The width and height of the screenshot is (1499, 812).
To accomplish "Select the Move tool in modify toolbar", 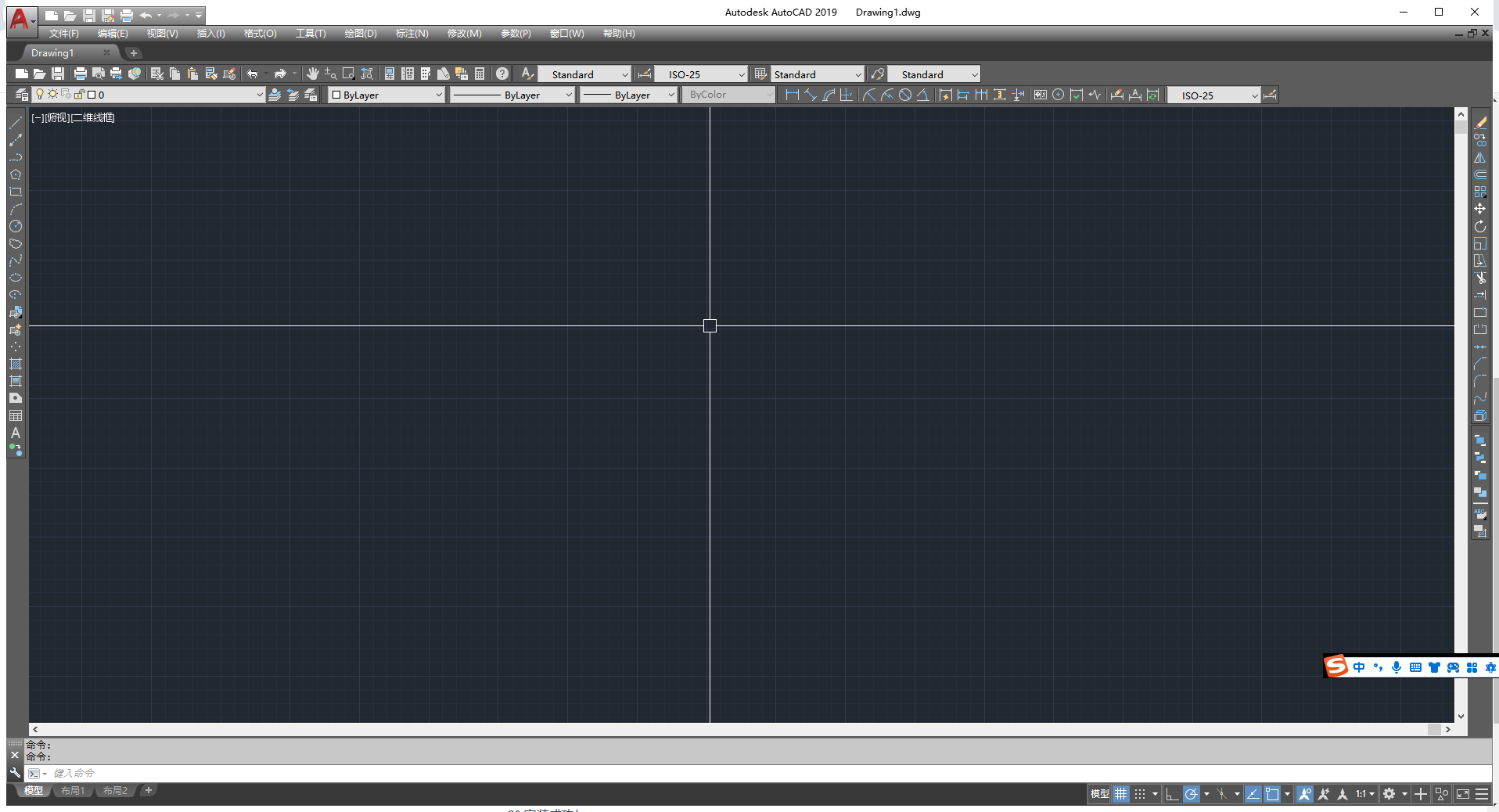I will pyautogui.click(x=1479, y=209).
